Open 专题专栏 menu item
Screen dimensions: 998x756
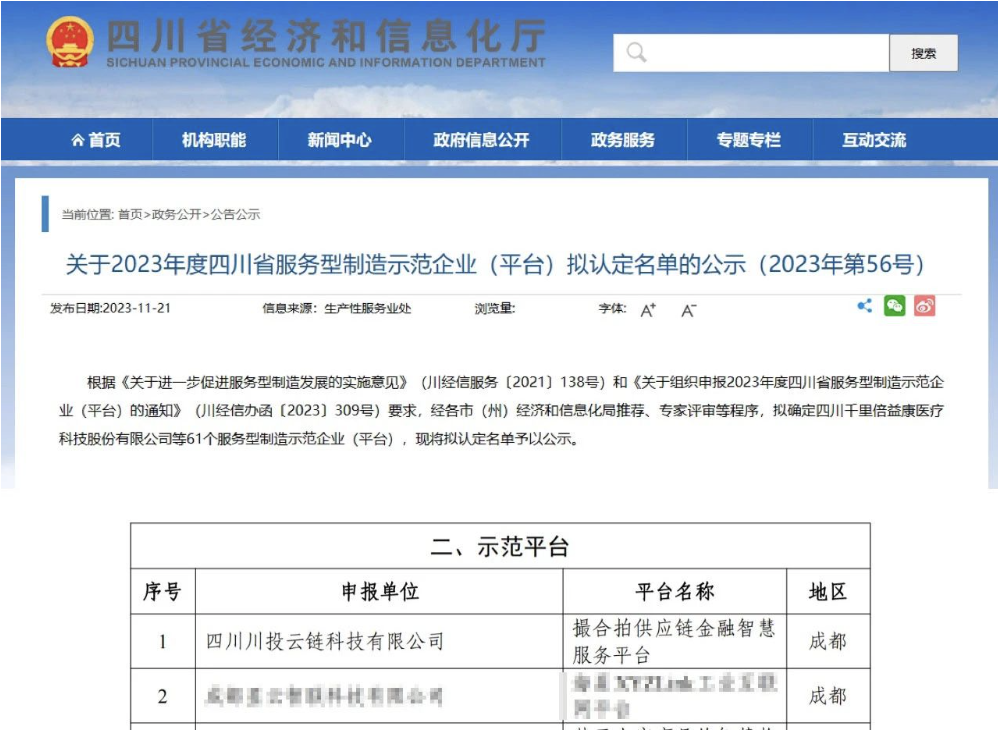[748, 139]
